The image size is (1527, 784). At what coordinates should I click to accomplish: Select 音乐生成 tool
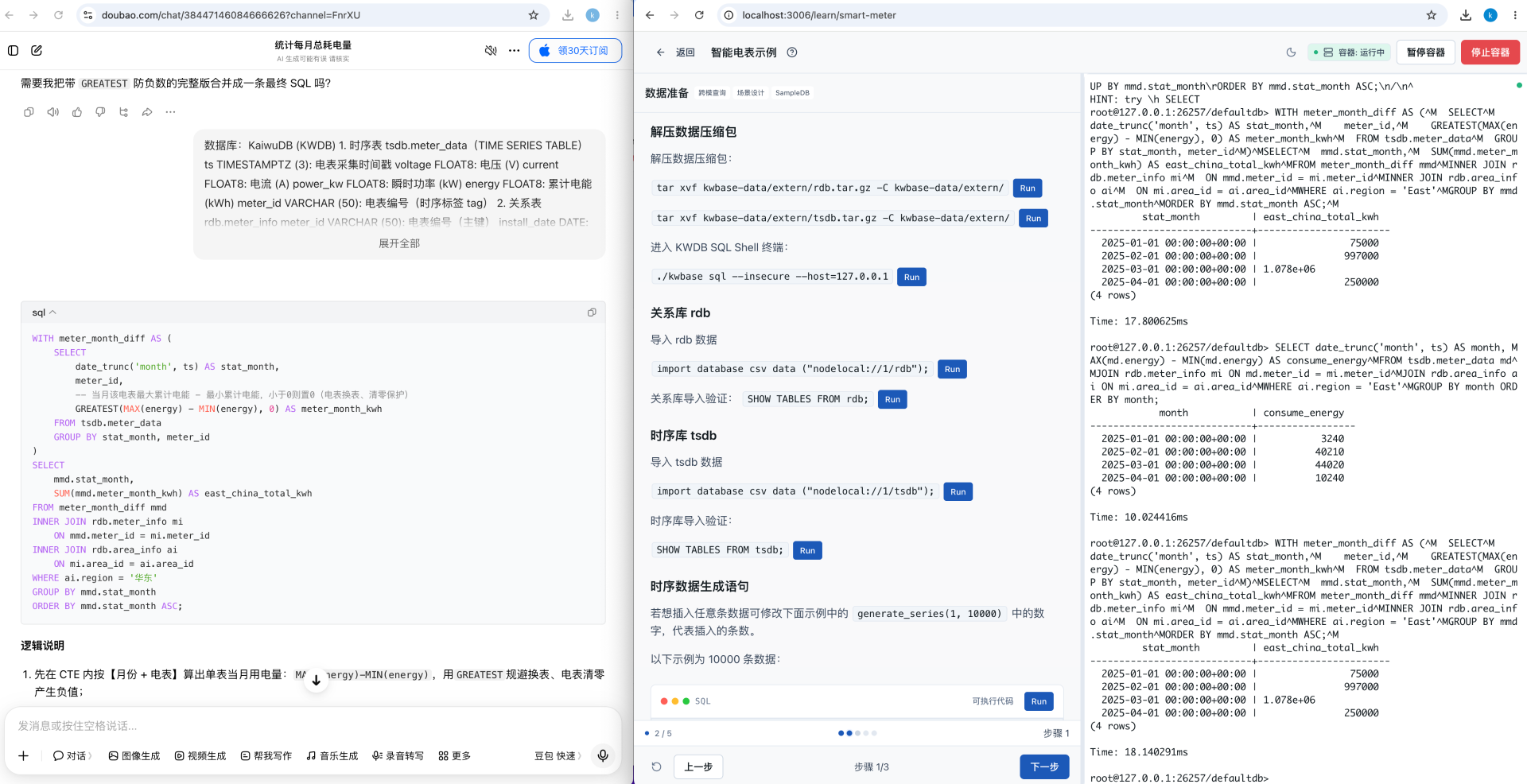pyautogui.click(x=332, y=756)
